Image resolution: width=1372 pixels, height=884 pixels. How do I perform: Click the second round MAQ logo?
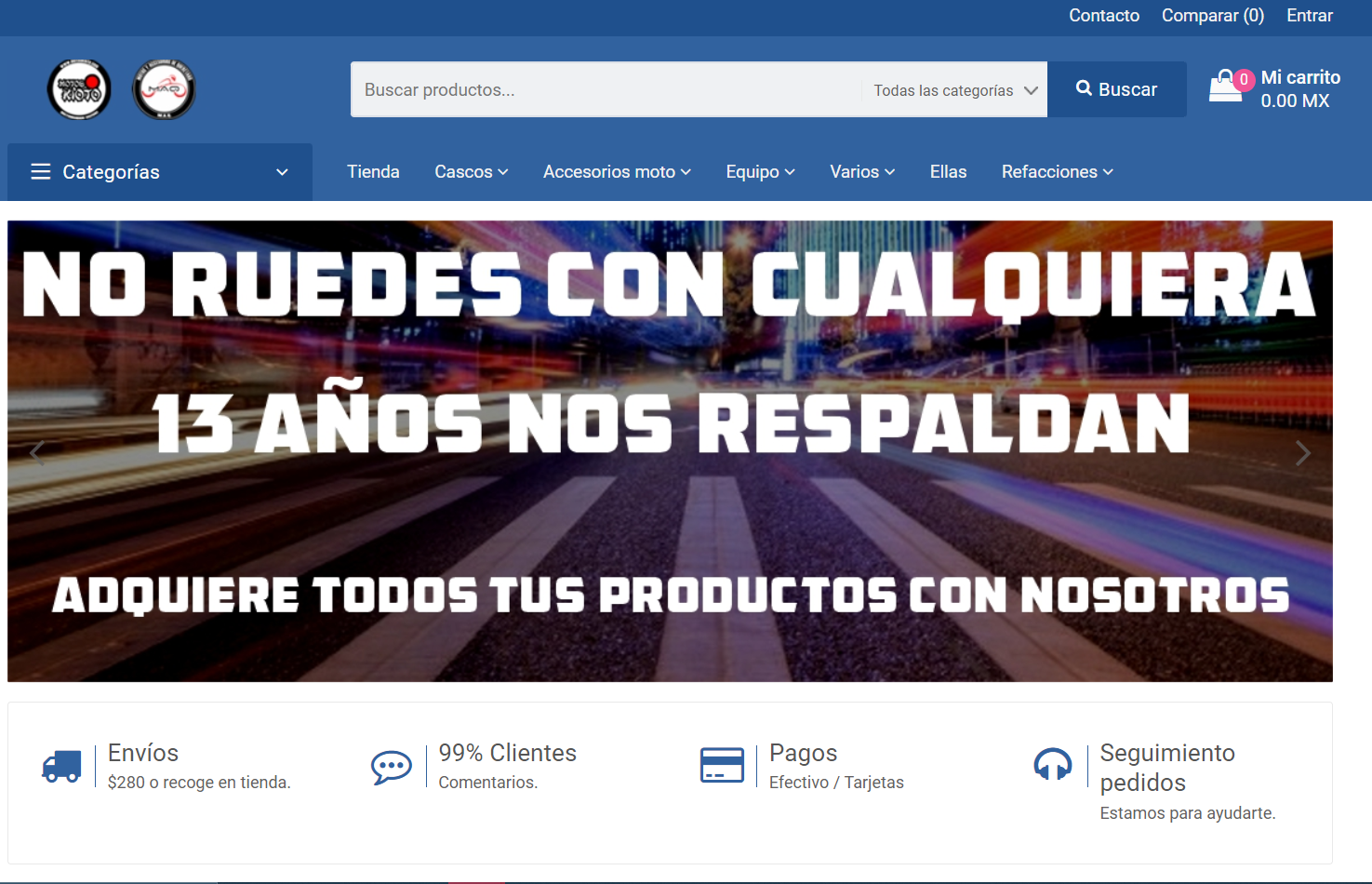point(164,89)
